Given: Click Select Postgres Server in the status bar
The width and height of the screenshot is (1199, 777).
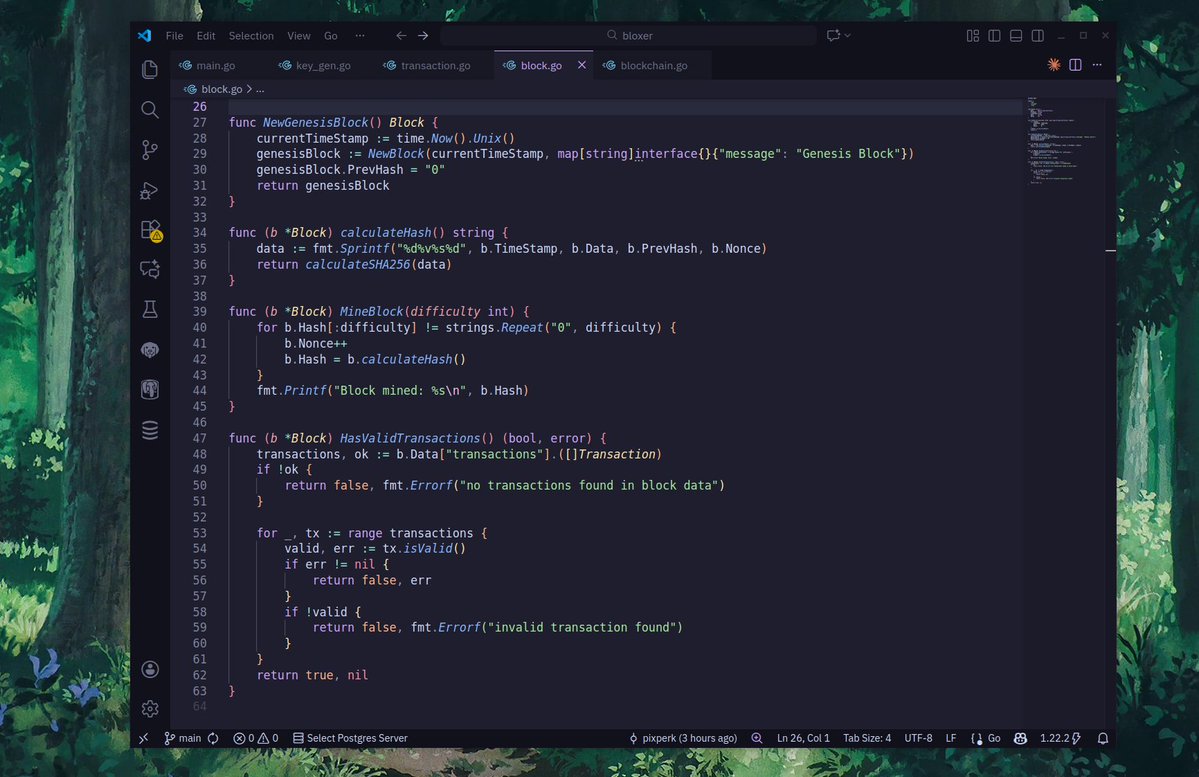Looking at the screenshot, I should [x=350, y=738].
